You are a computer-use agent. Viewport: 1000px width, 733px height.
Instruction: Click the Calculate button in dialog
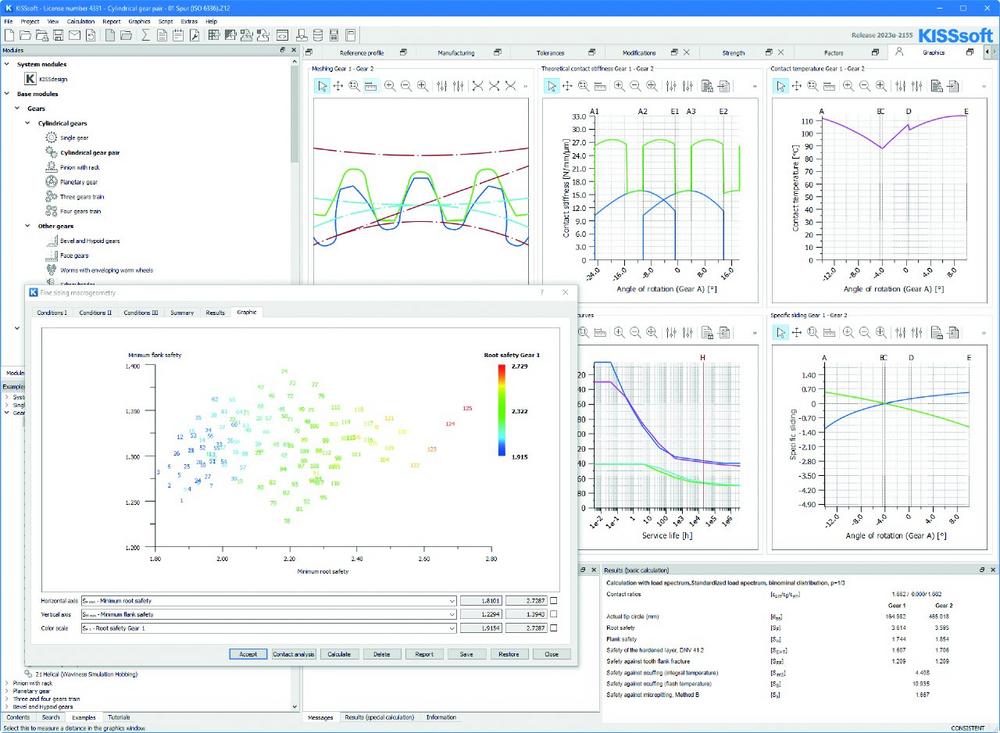coord(339,654)
